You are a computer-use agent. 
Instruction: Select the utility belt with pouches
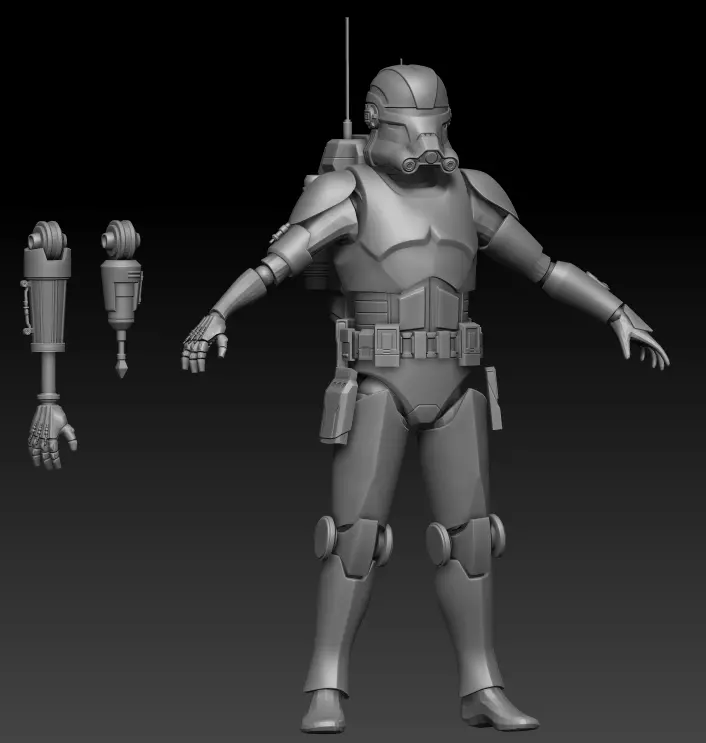[409, 343]
